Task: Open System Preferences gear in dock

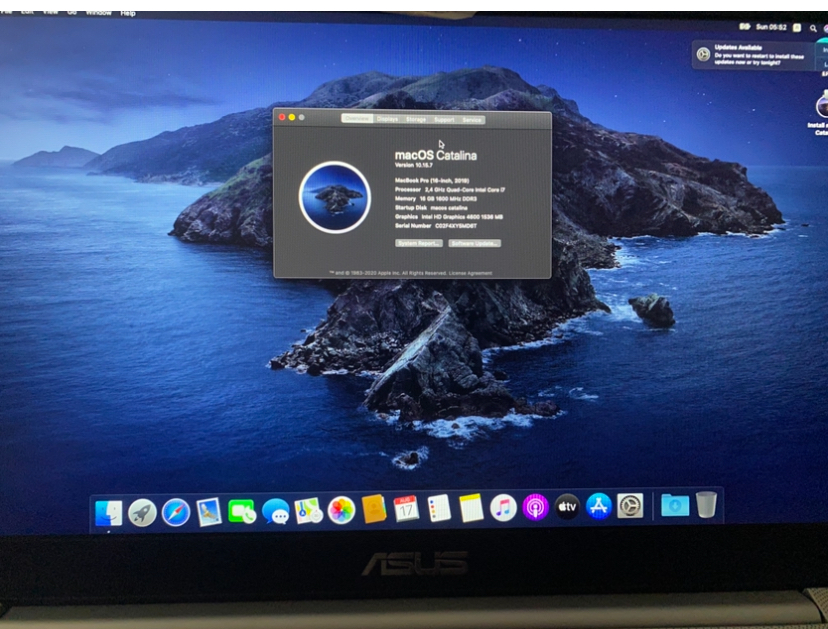Action: tap(630, 506)
